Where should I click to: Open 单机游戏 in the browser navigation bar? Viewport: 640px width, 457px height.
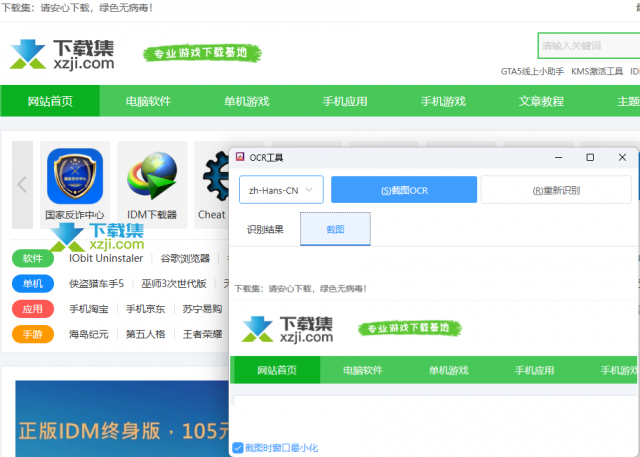(x=247, y=101)
